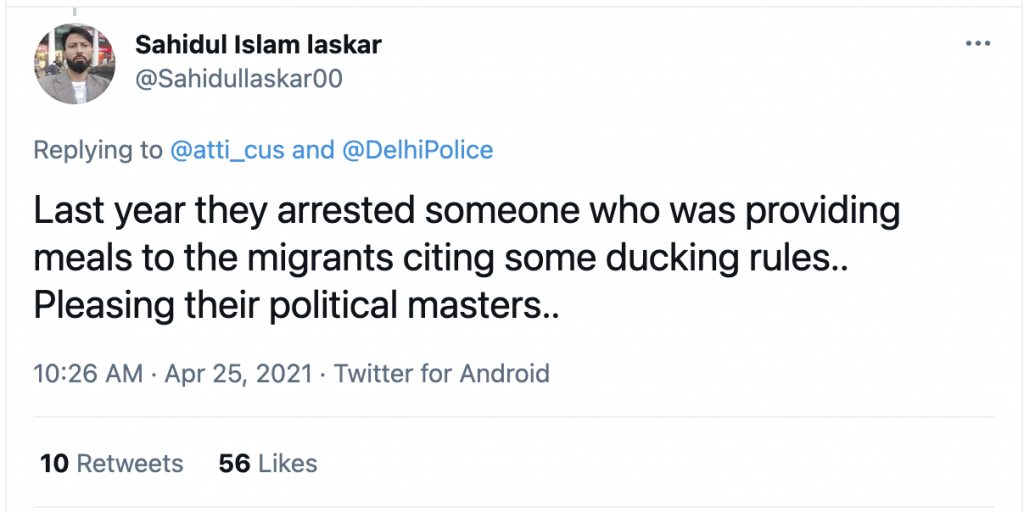Click the line "Pleasing their political masters"

tap(296, 306)
